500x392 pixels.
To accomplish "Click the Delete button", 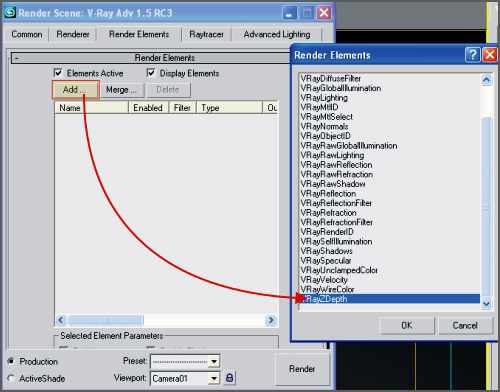I will [x=168, y=90].
